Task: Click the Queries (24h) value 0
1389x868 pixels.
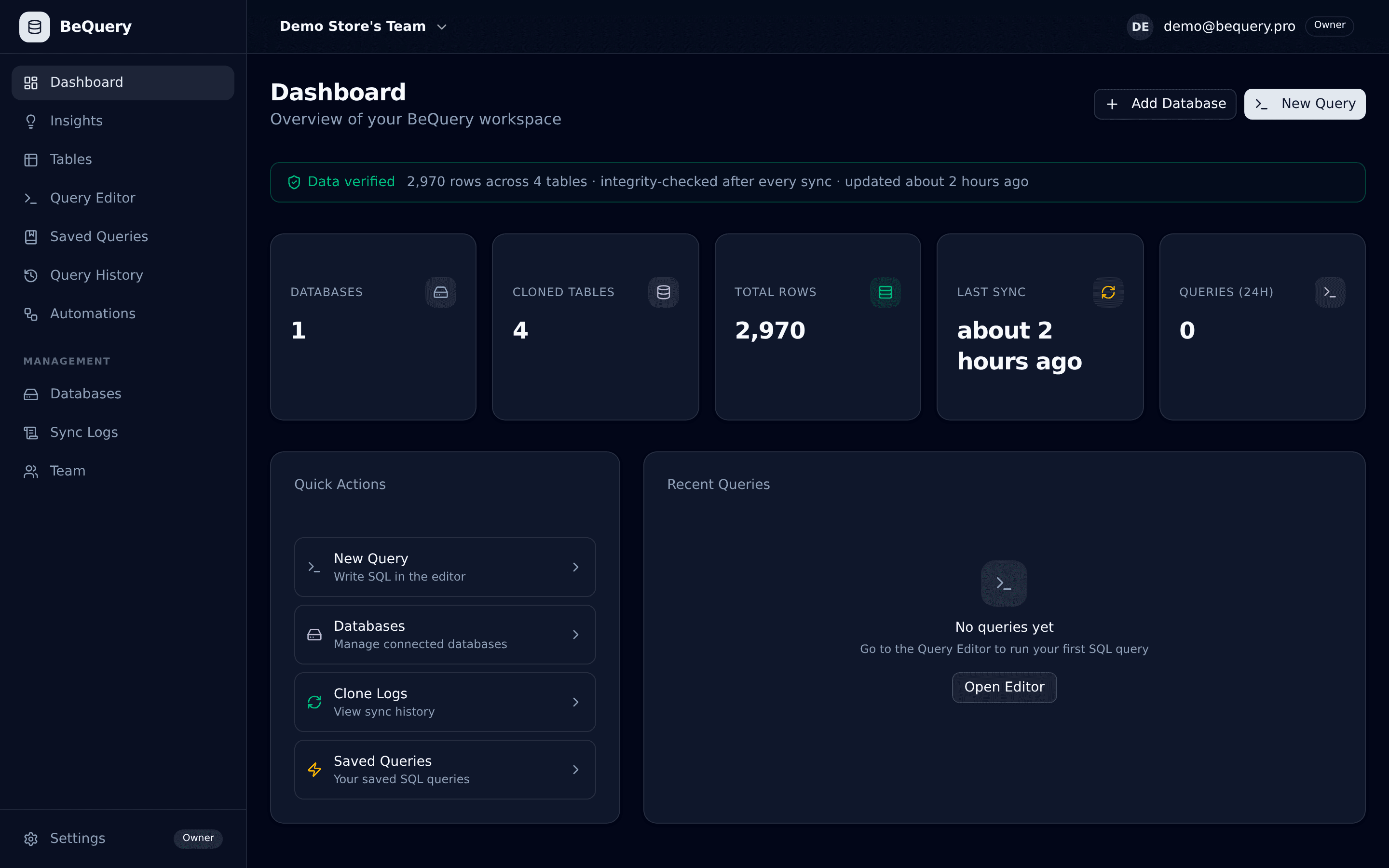Action: click(x=1187, y=331)
